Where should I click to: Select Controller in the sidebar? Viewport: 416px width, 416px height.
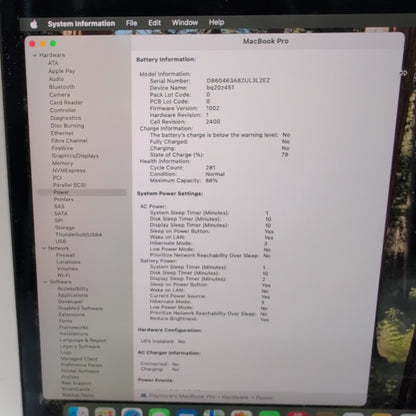click(x=63, y=110)
